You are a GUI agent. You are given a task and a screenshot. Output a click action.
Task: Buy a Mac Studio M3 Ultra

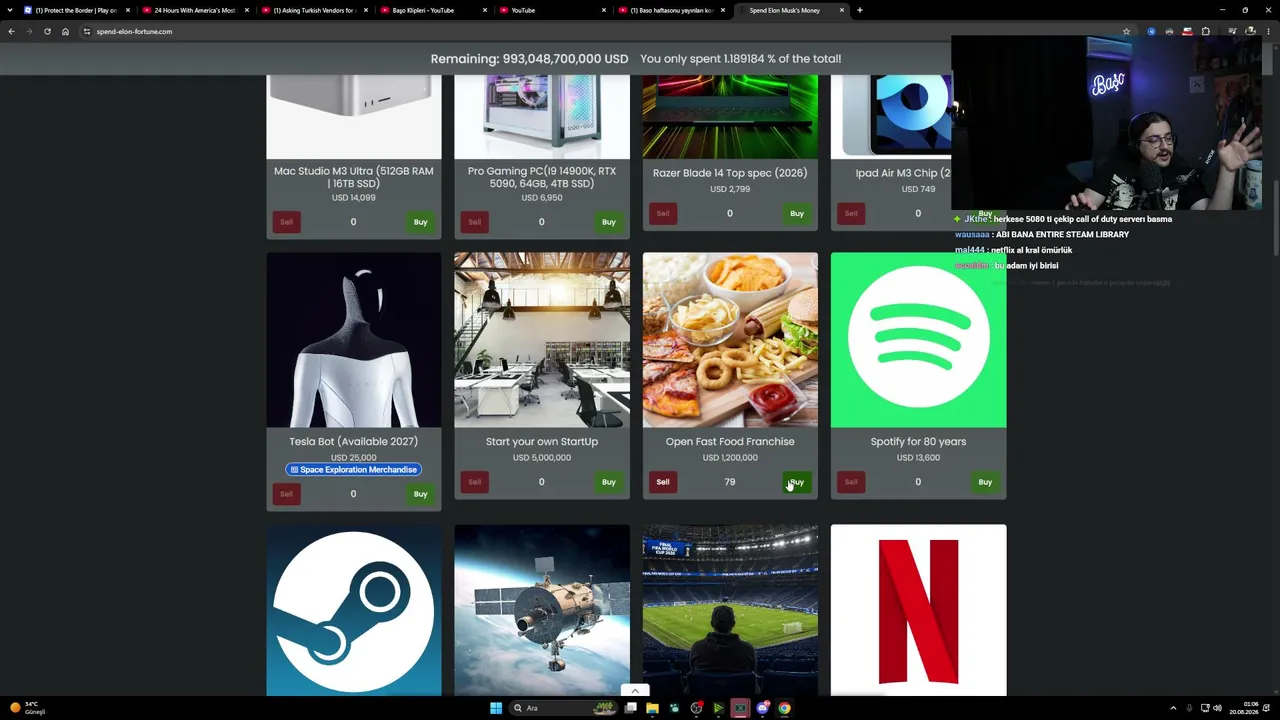(420, 222)
